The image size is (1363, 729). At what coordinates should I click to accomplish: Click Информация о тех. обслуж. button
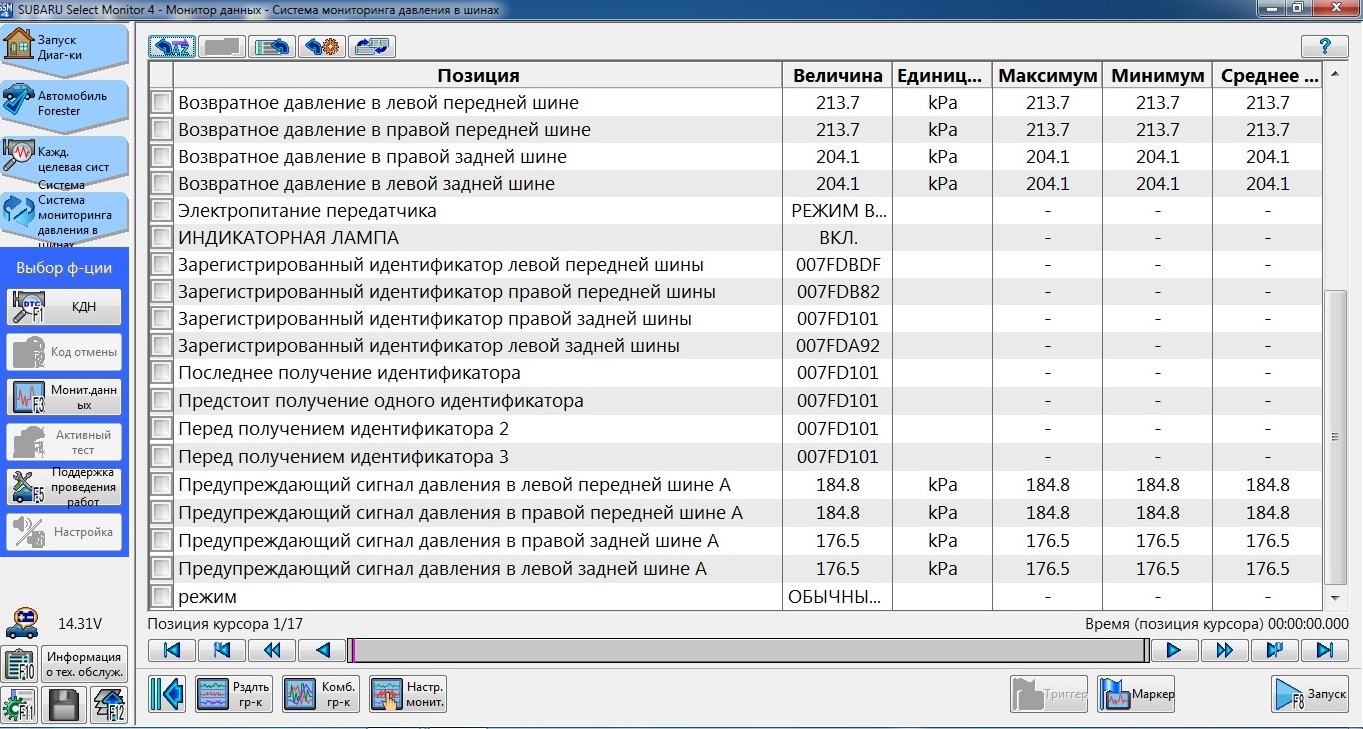pos(85,664)
